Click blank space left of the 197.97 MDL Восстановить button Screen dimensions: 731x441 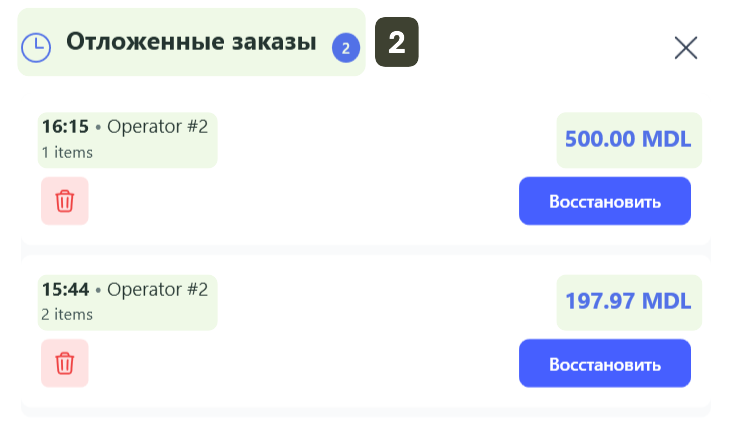point(300,363)
